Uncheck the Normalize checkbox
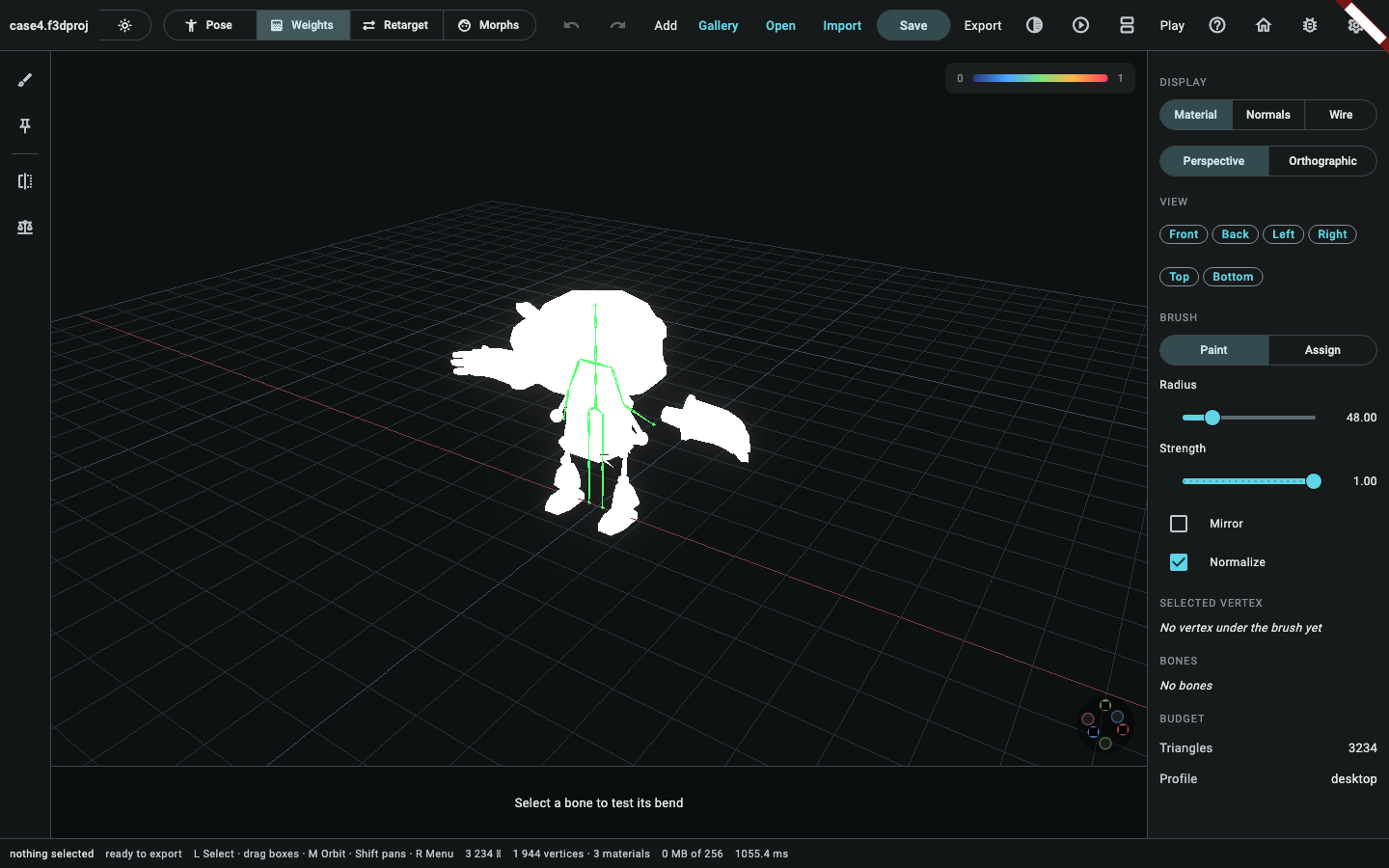 click(1179, 562)
